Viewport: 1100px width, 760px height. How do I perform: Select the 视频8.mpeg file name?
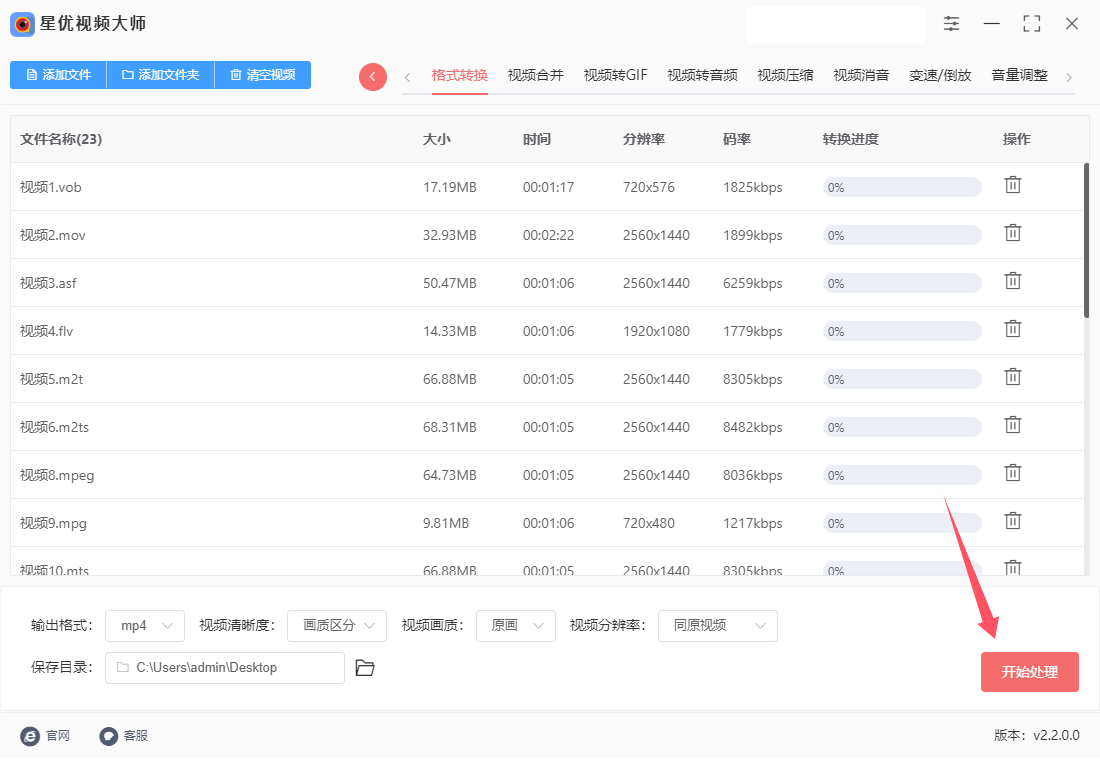click(57, 476)
